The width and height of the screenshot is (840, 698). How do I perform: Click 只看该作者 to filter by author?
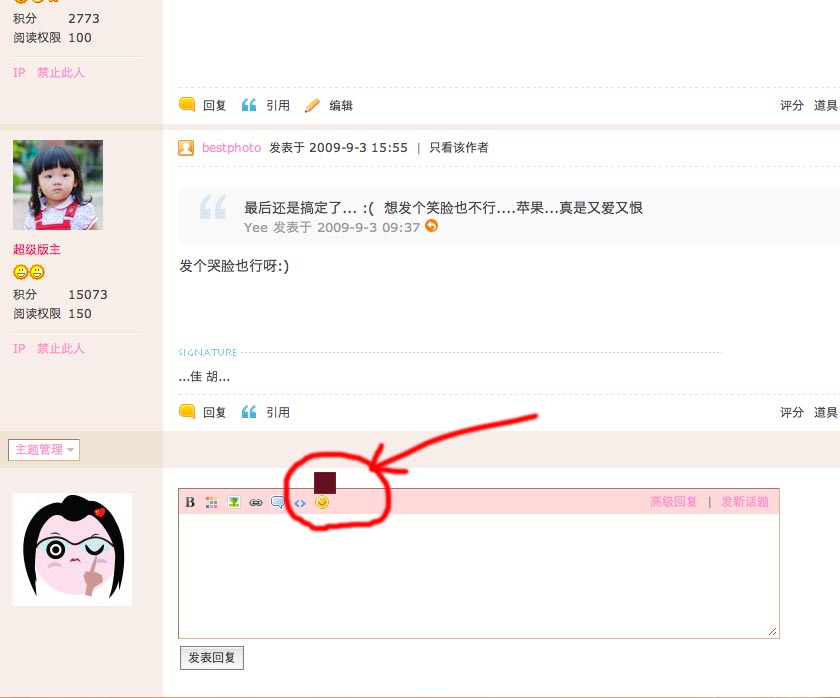click(459, 148)
